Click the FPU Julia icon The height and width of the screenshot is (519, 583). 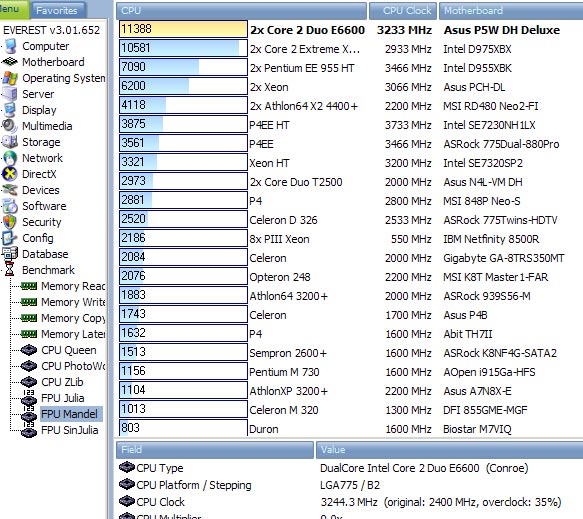pyautogui.click(x=29, y=398)
